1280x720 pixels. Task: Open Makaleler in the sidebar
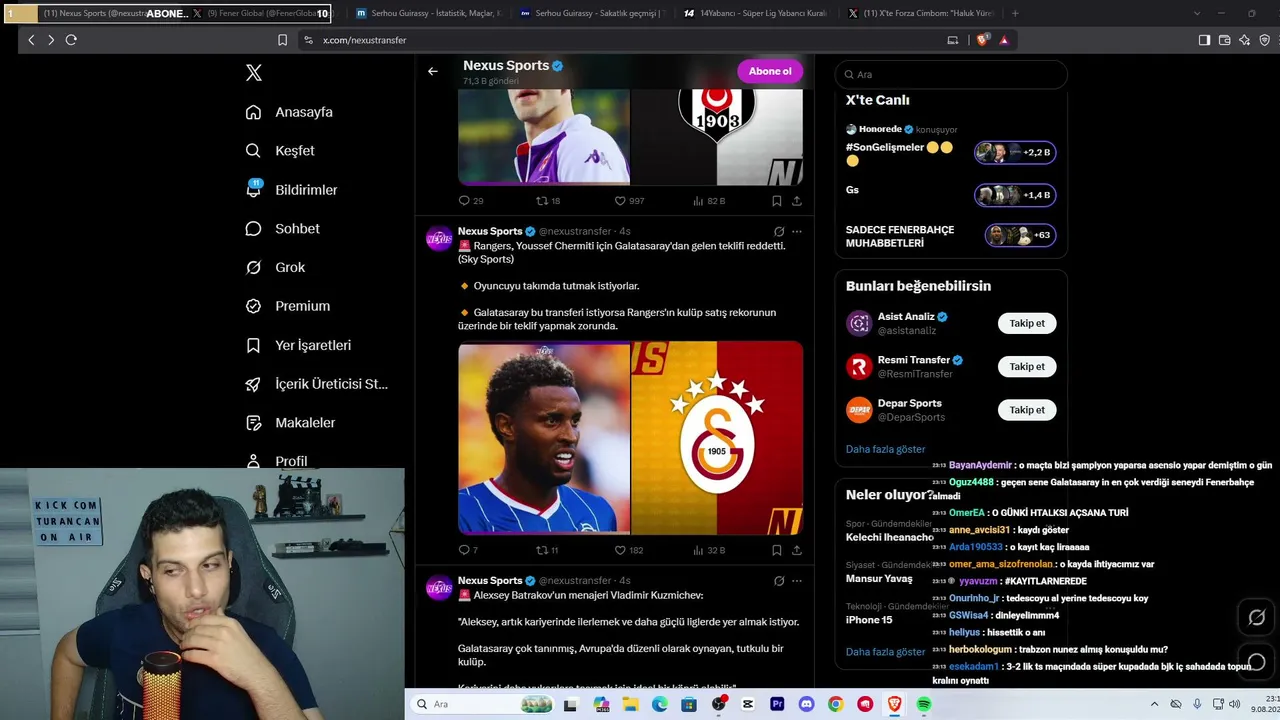pos(305,423)
